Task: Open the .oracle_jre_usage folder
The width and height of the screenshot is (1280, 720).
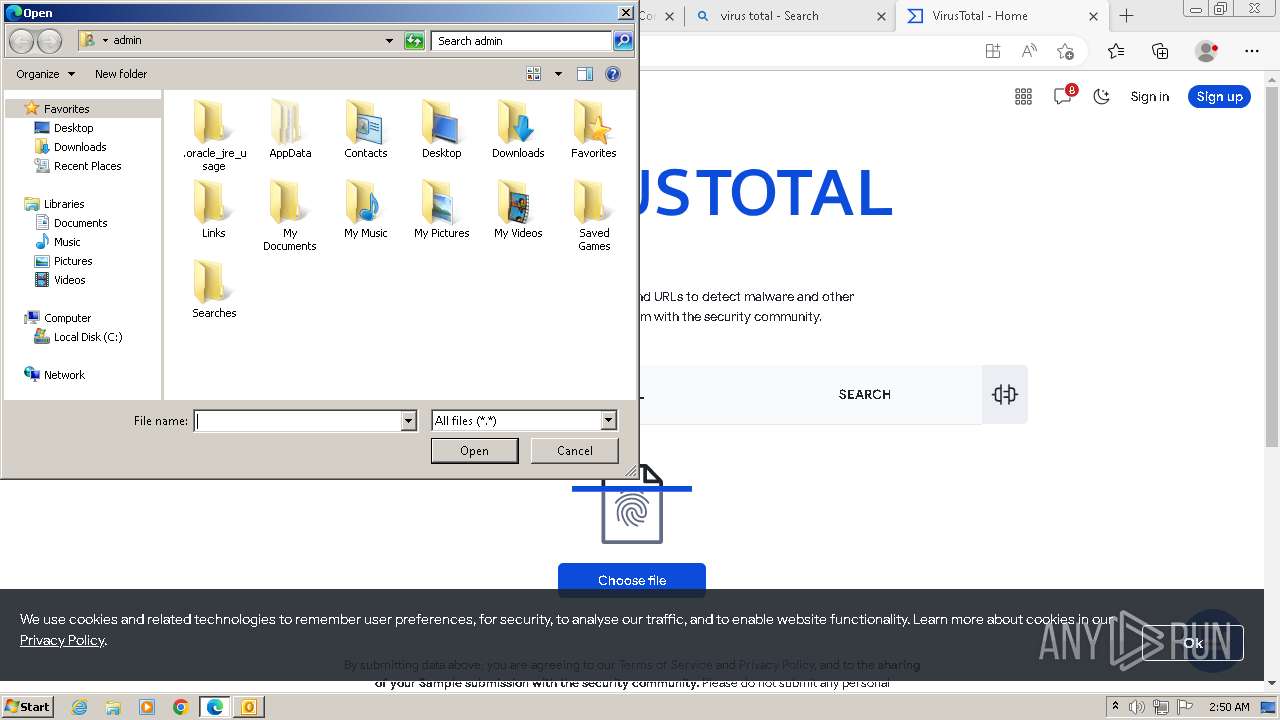Action: pyautogui.click(x=214, y=135)
